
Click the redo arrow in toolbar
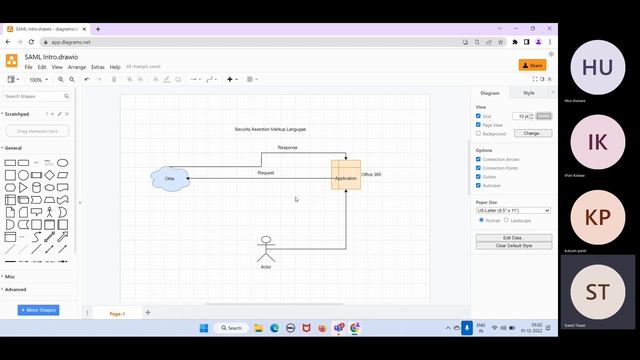[99, 80]
